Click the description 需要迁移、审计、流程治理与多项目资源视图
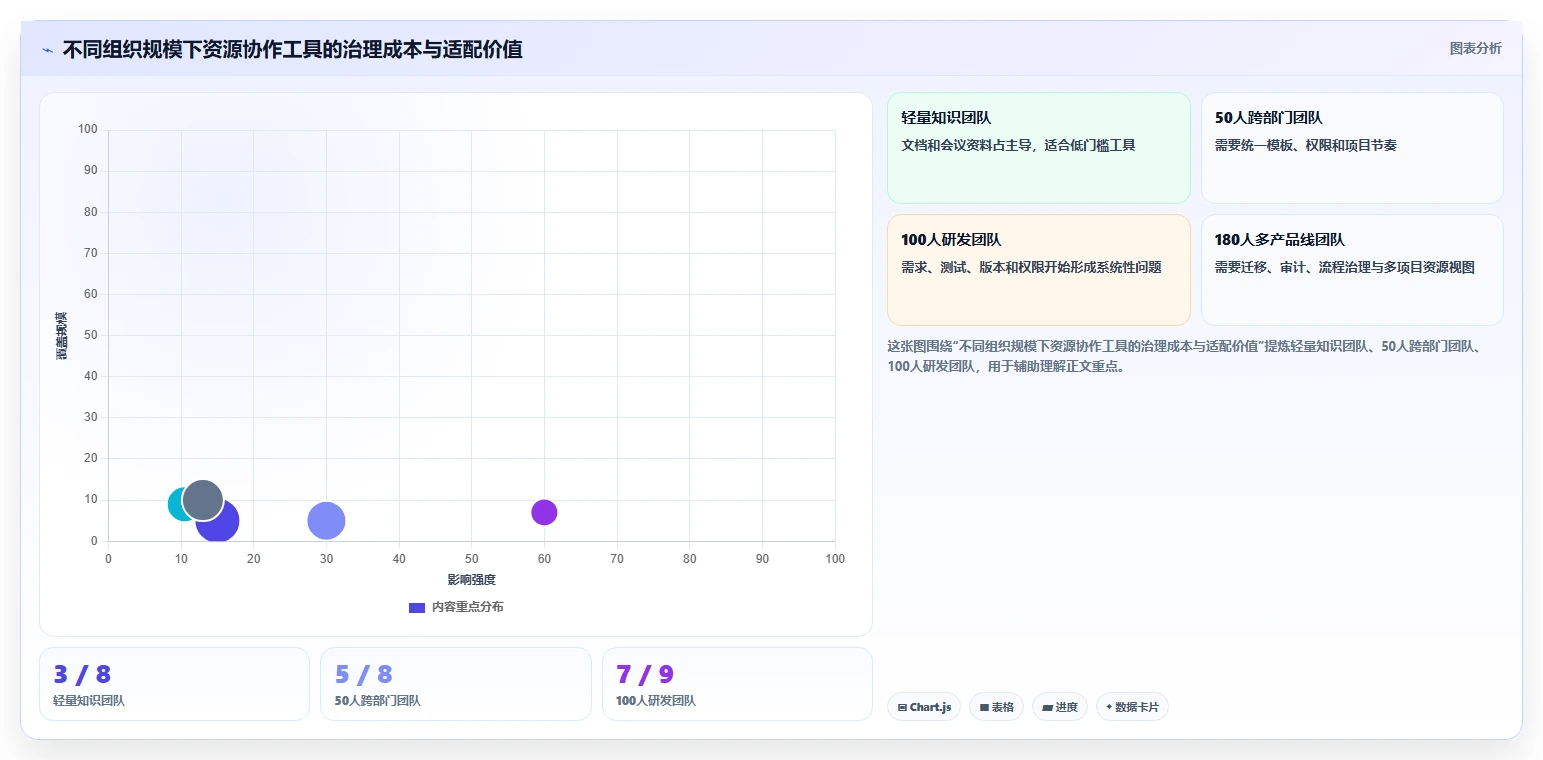Viewport: 1543px width, 760px height. [x=1345, y=267]
